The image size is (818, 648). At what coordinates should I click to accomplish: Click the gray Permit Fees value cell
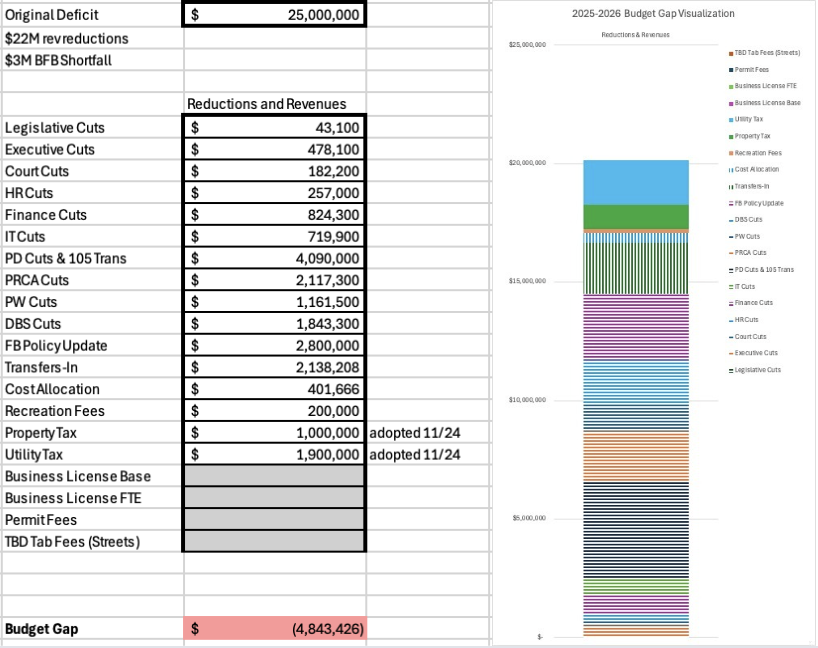coord(275,520)
